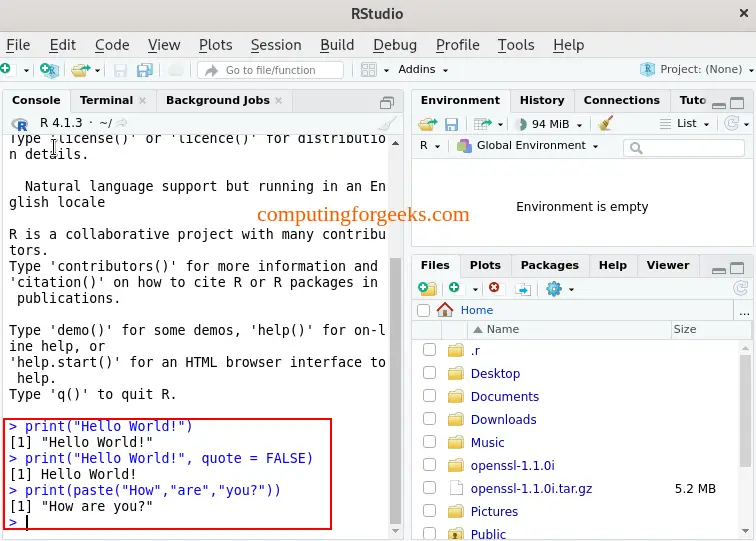Open the Home path link in Files

coord(477,310)
